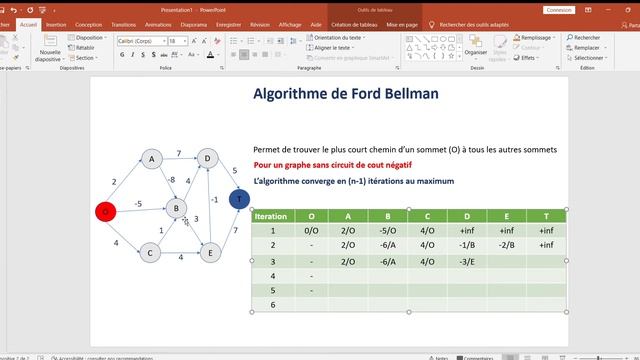The image size is (640, 360).
Task: Toggle Commentaires pane in status bar
Action: point(475,358)
